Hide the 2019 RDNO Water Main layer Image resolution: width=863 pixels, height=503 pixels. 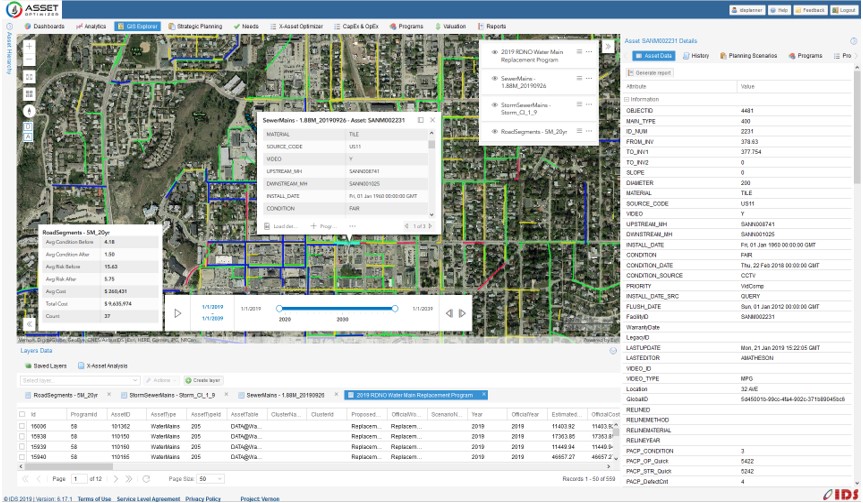(x=494, y=51)
